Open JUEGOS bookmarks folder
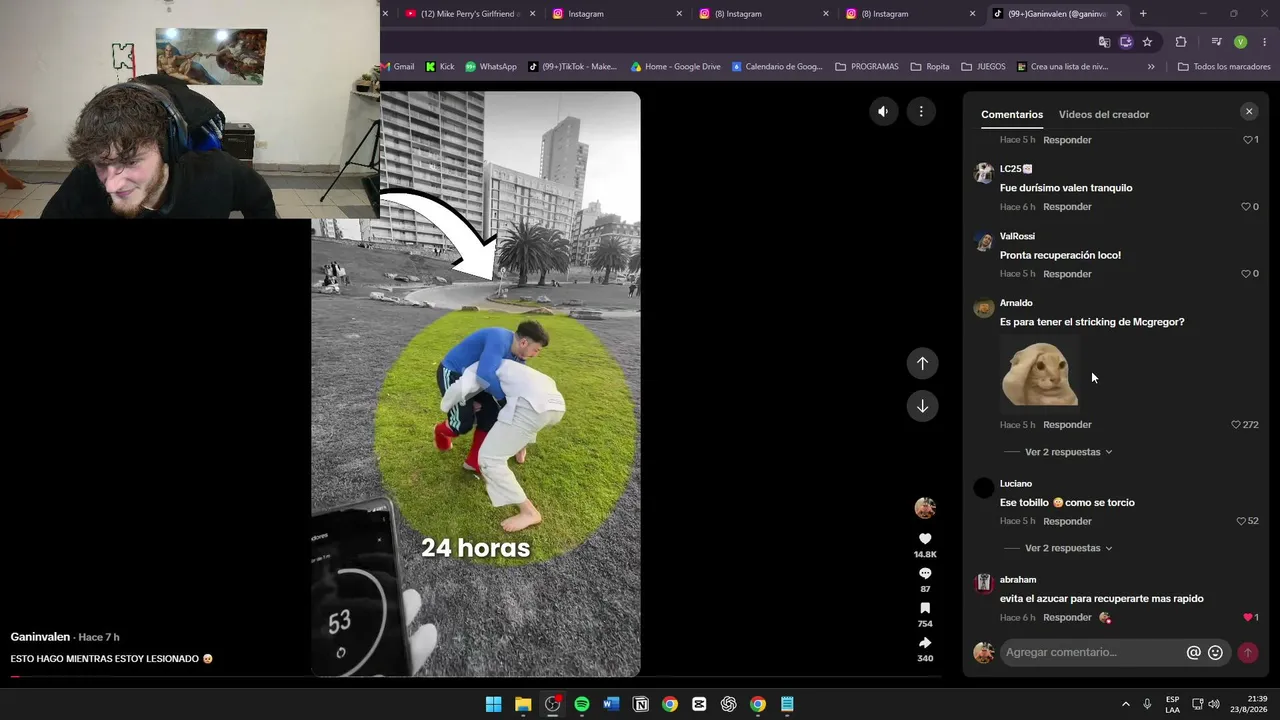Screen dimensions: 1280x720 pos(983,67)
